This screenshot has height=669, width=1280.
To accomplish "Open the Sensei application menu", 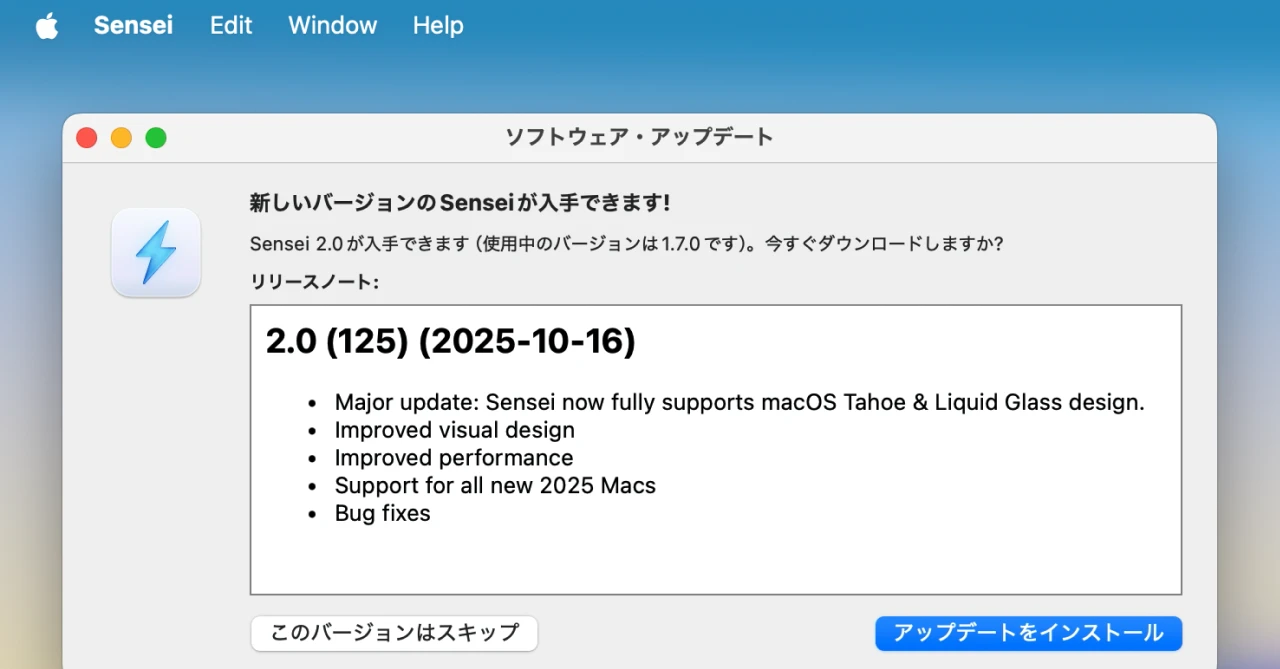I will [133, 25].
